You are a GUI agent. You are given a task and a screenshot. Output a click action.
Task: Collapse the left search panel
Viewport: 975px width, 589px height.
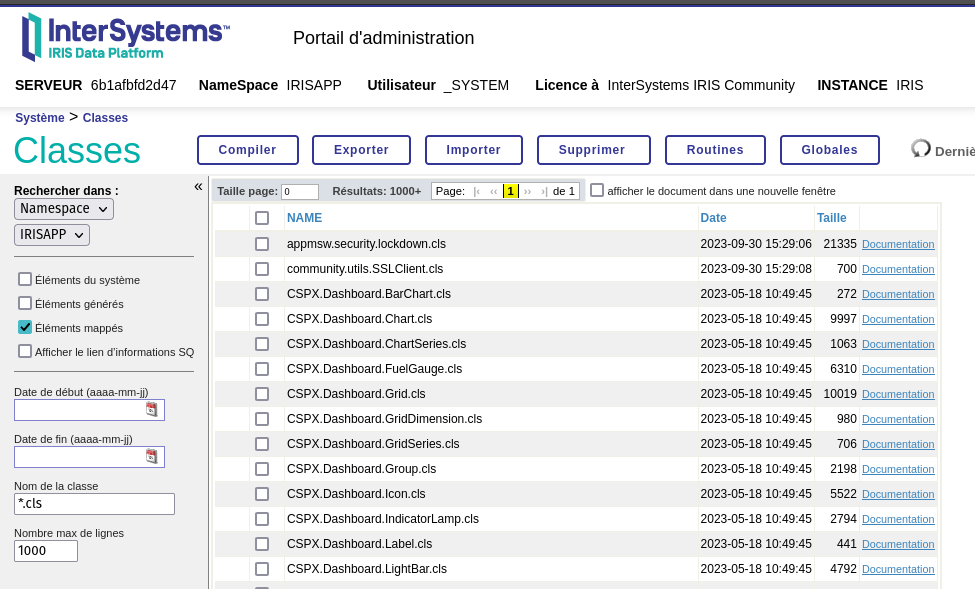click(x=198, y=186)
